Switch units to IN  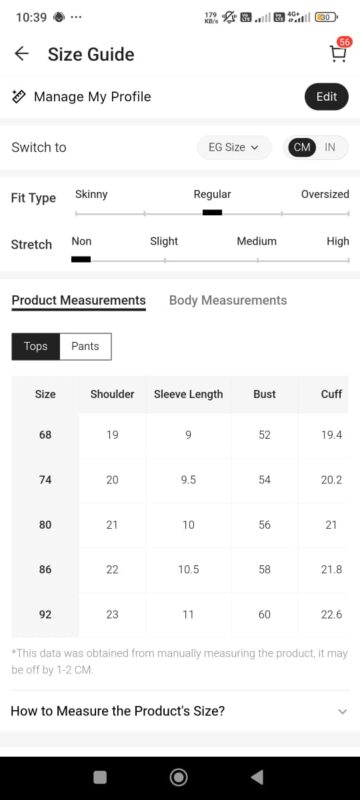click(330, 147)
